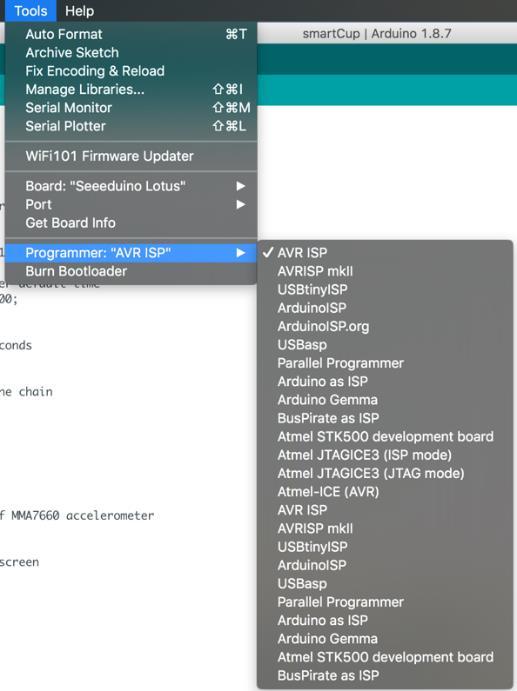The height and width of the screenshot is (691, 517).
Task: Select AVRISP mkII below Atmel-ICE section
Action: [385, 528]
